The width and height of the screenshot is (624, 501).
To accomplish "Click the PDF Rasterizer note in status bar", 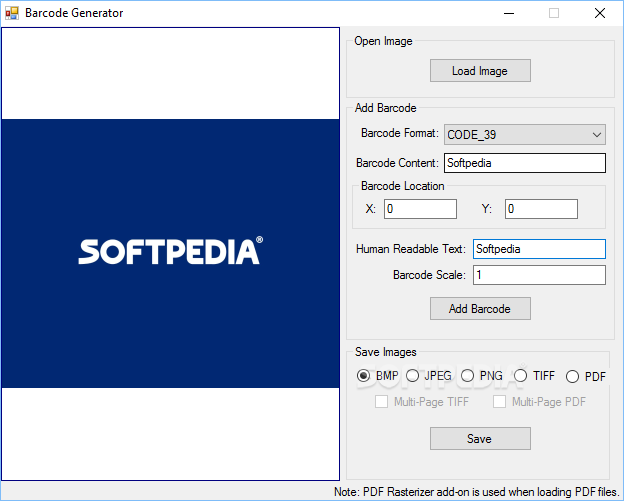I will tap(477, 492).
